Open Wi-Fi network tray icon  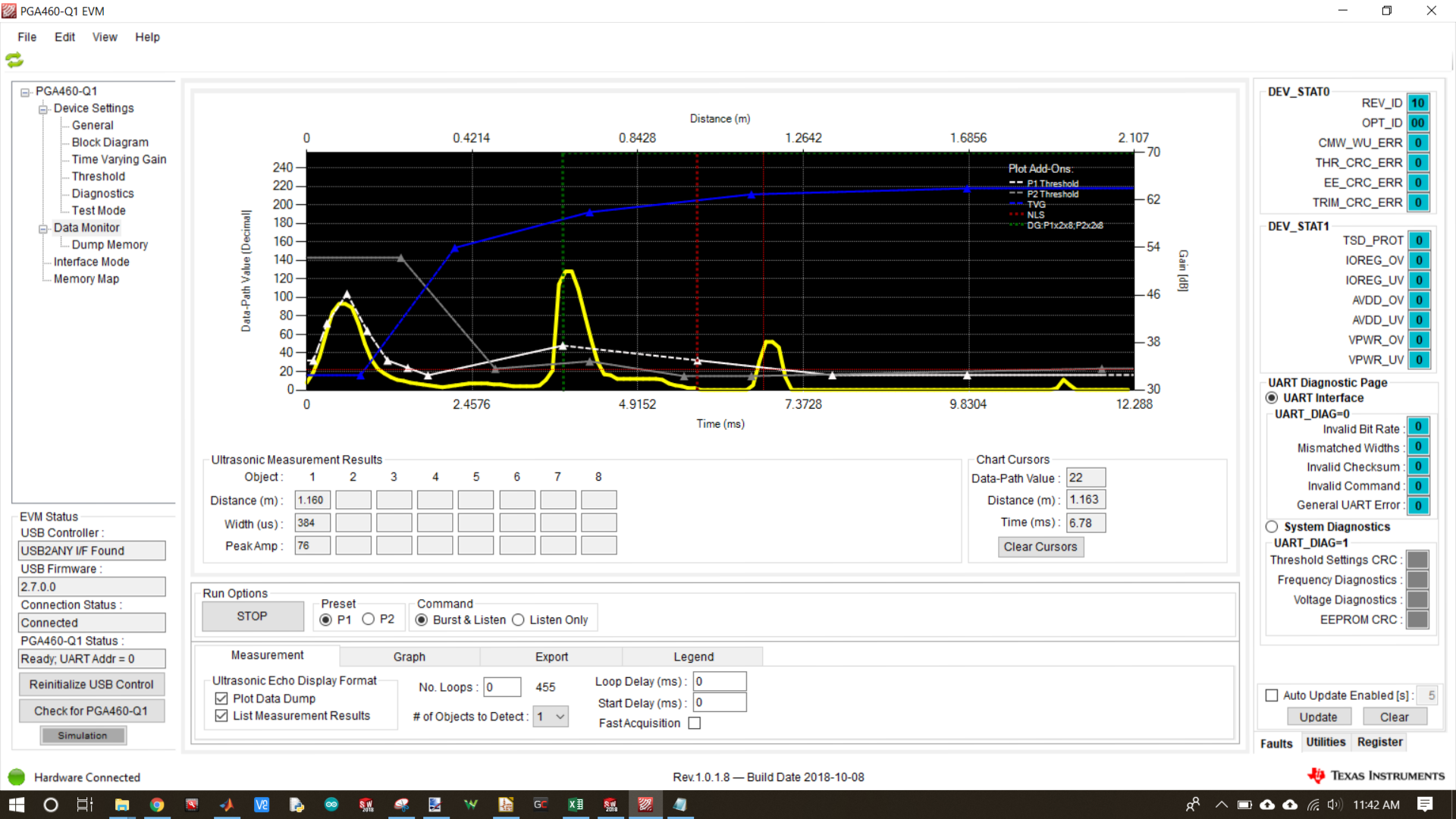1313,805
